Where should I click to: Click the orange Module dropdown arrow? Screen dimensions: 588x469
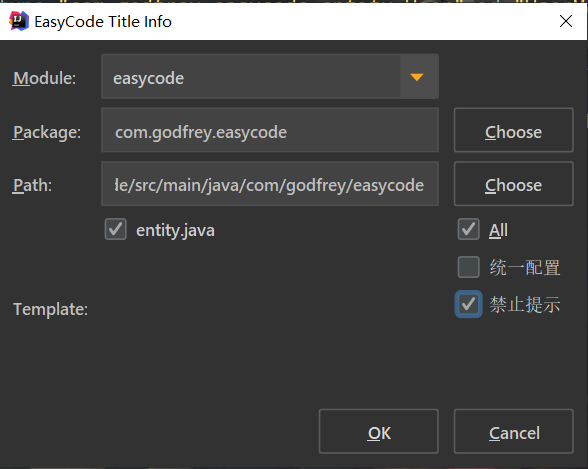pos(417,77)
